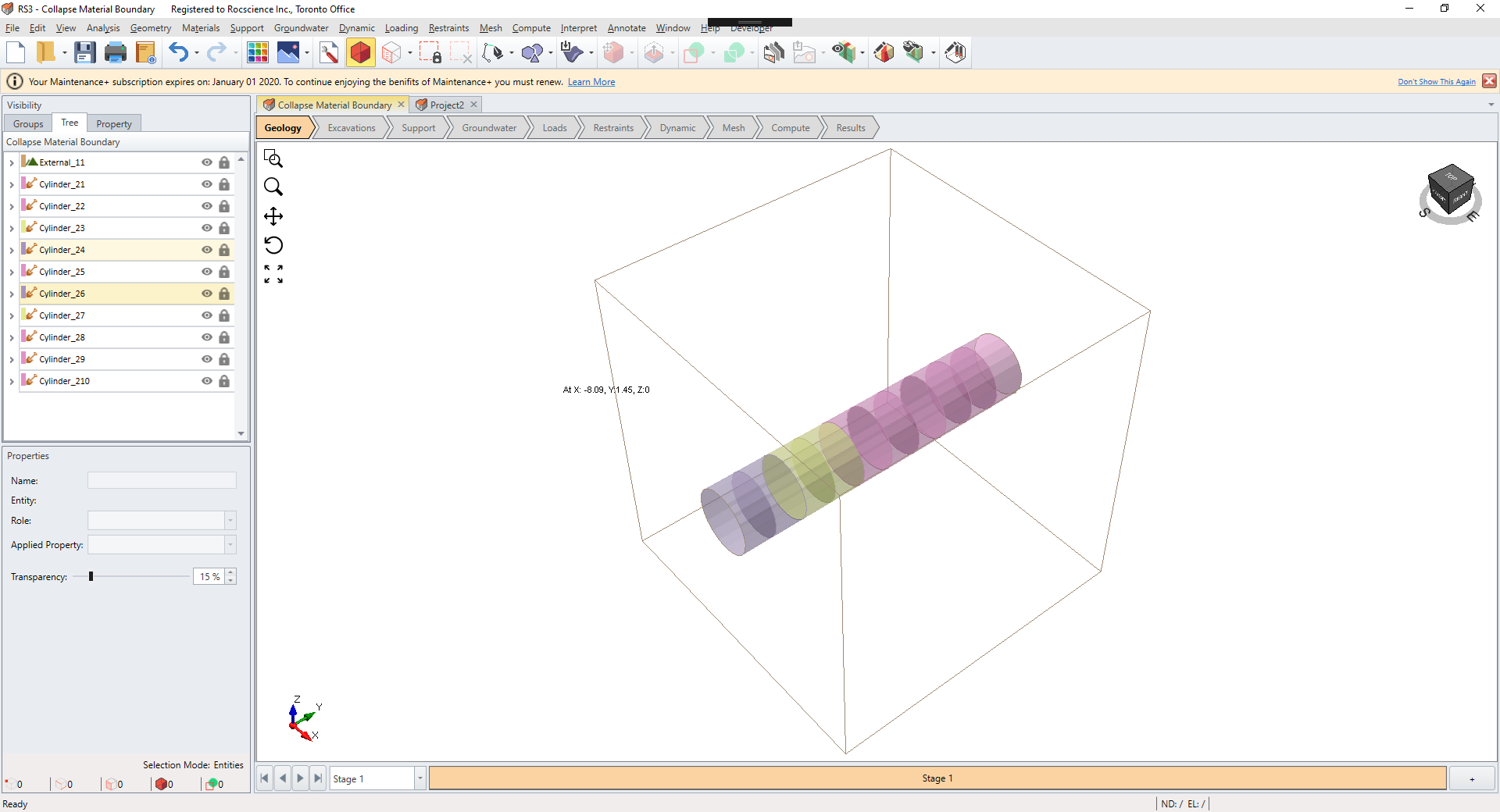Click the dashed selection lock icon

[x=430, y=52]
